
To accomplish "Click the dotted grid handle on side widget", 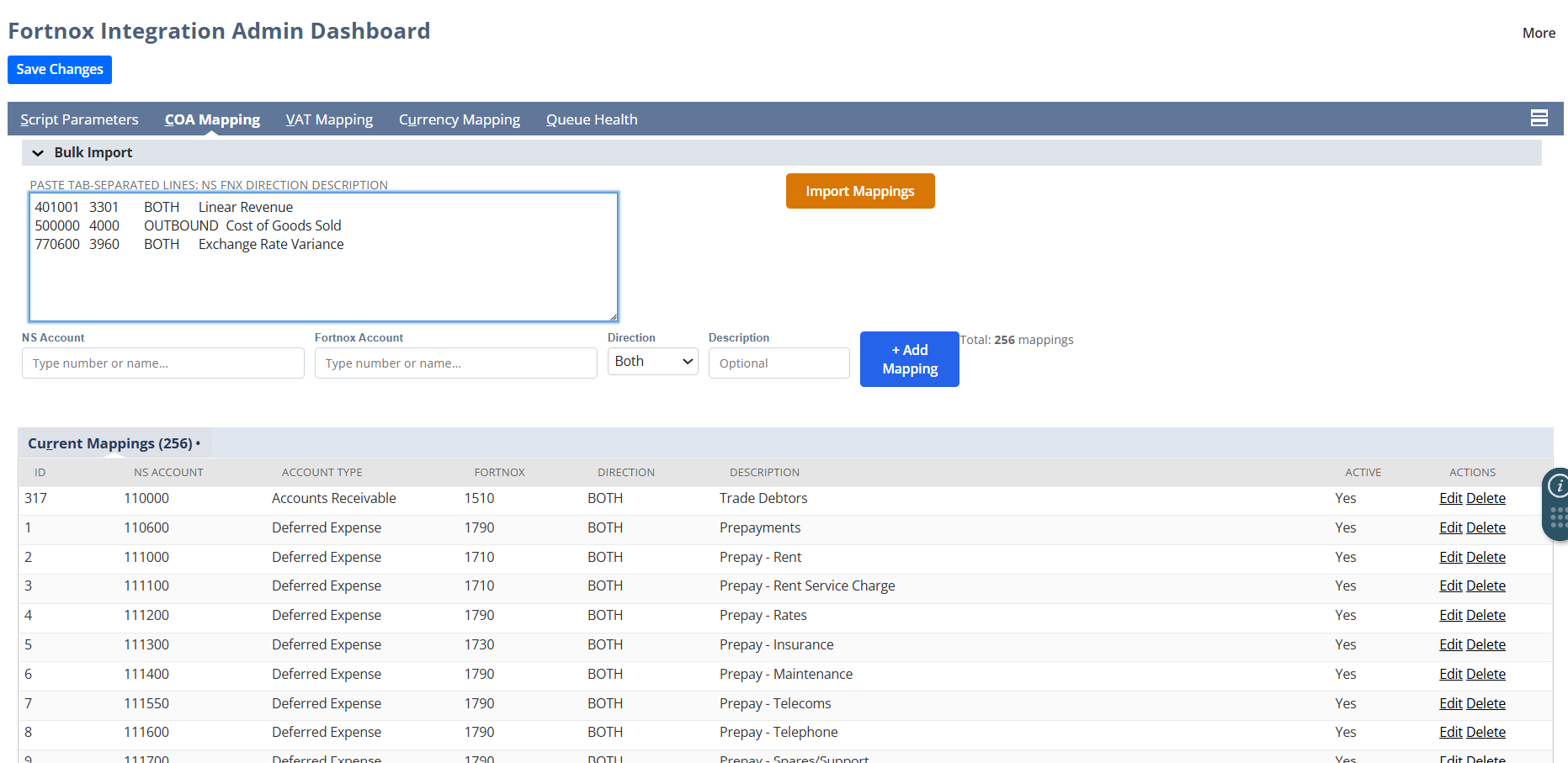I will click(x=1558, y=517).
